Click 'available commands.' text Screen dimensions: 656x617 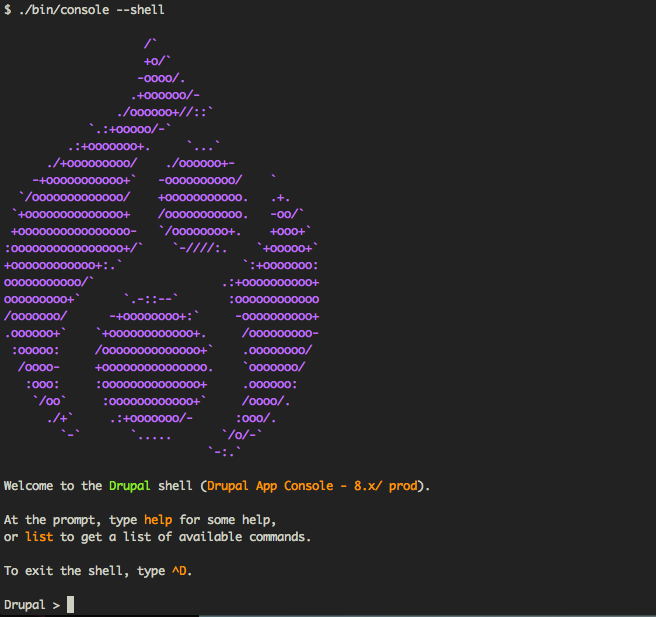tap(245, 537)
